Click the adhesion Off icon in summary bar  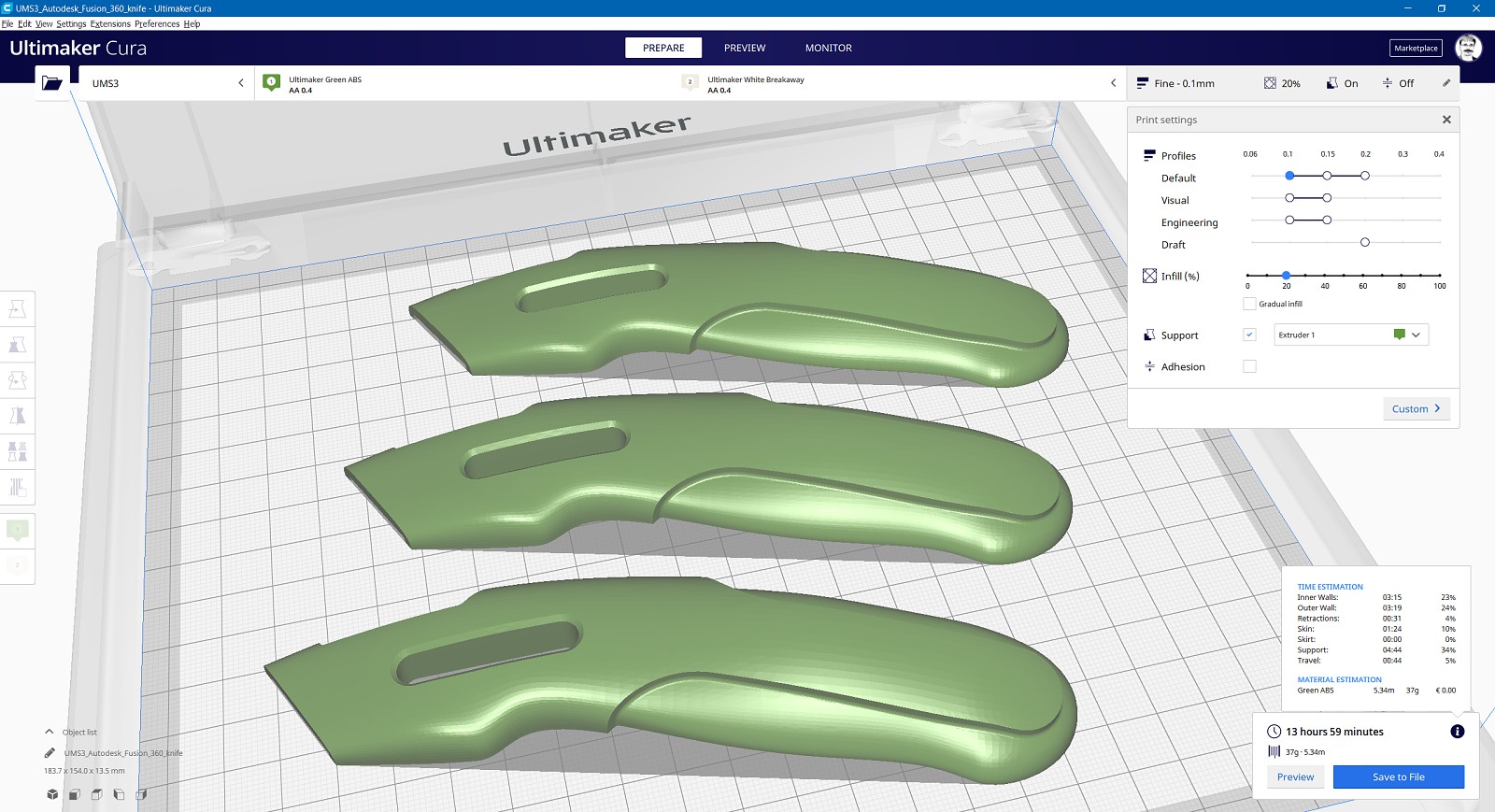coord(1388,83)
